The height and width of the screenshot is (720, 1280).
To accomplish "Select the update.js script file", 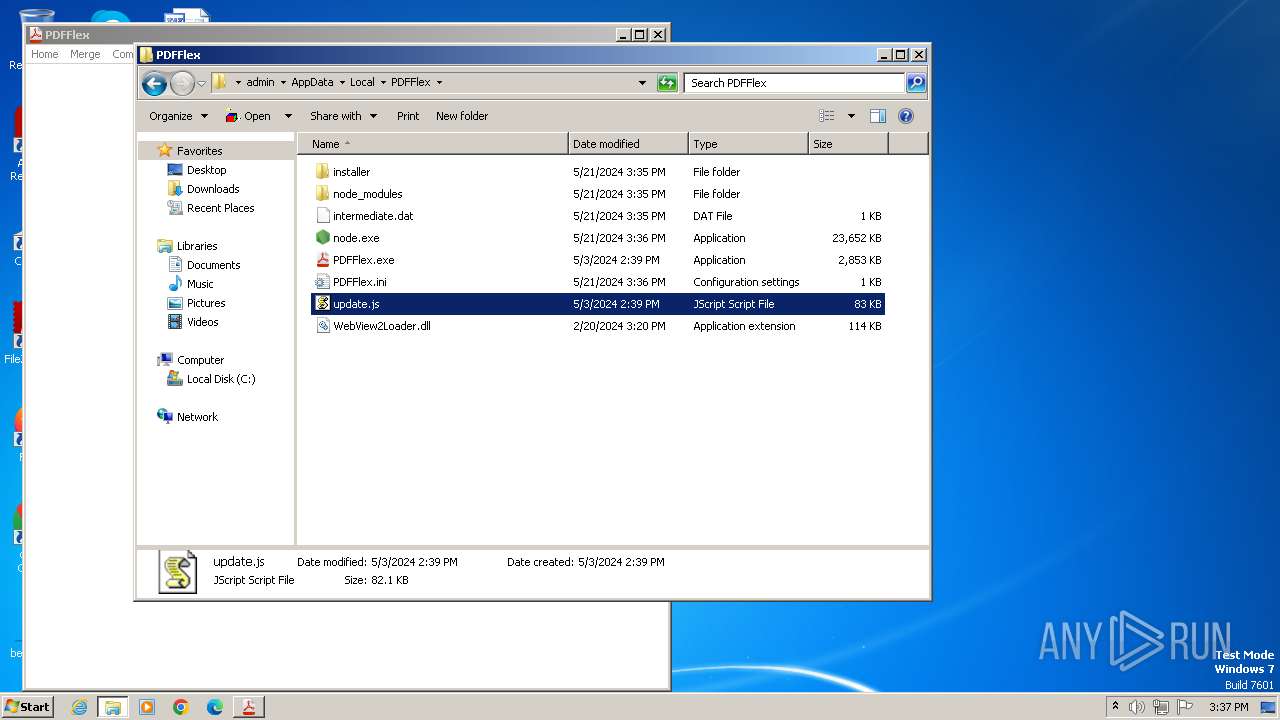I will (598, 304).
